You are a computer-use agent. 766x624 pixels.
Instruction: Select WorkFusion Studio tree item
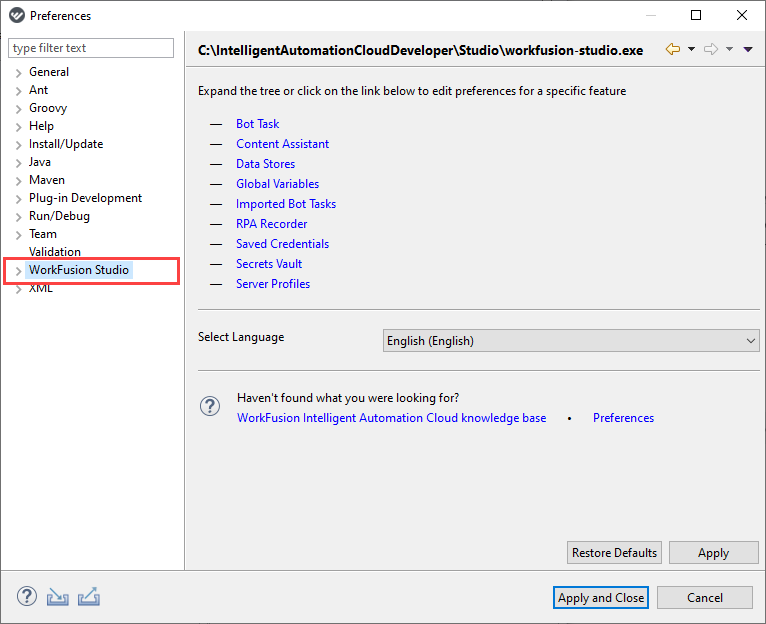point(79,270)
